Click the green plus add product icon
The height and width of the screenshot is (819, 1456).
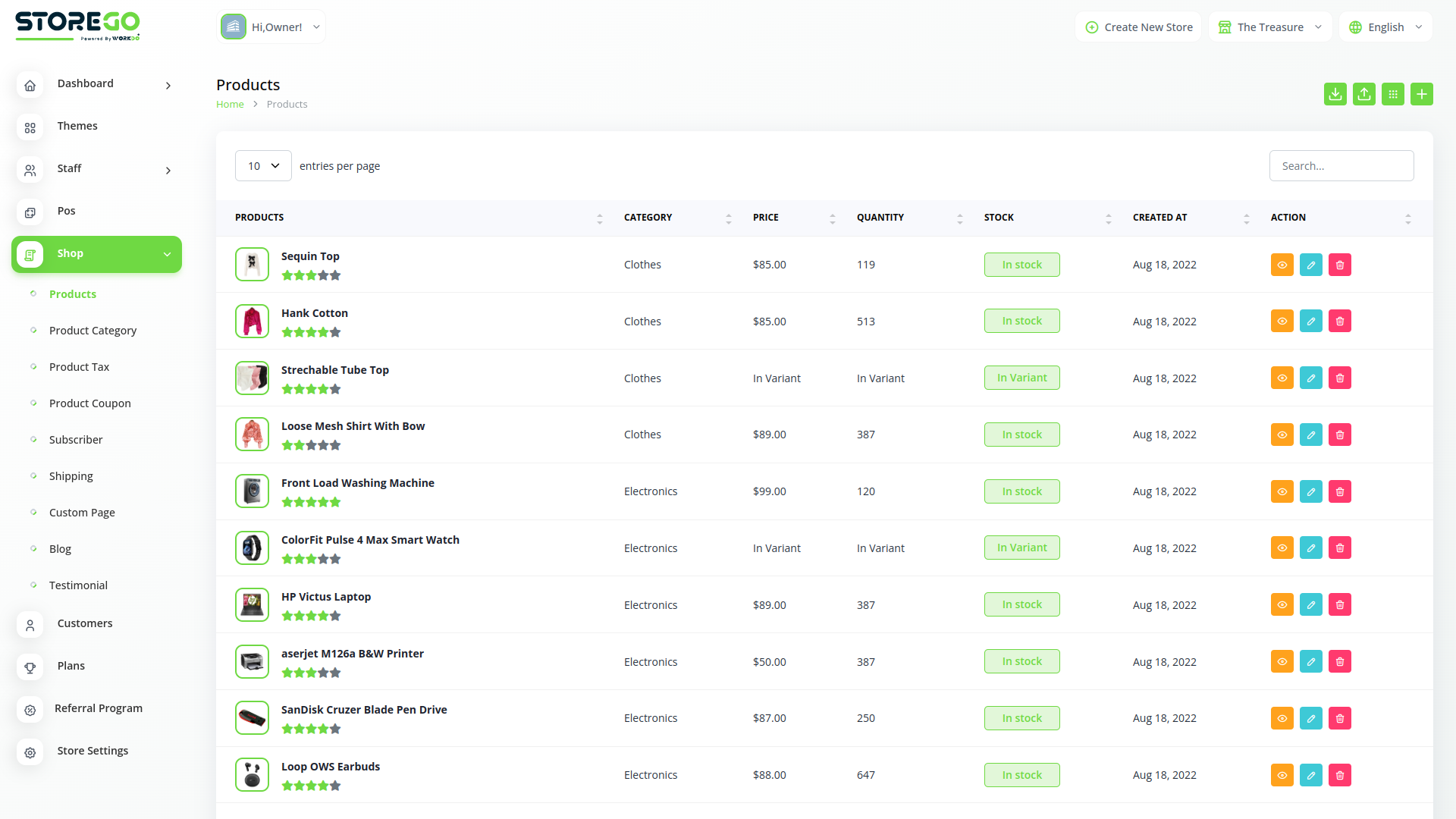click(1421, 94)
